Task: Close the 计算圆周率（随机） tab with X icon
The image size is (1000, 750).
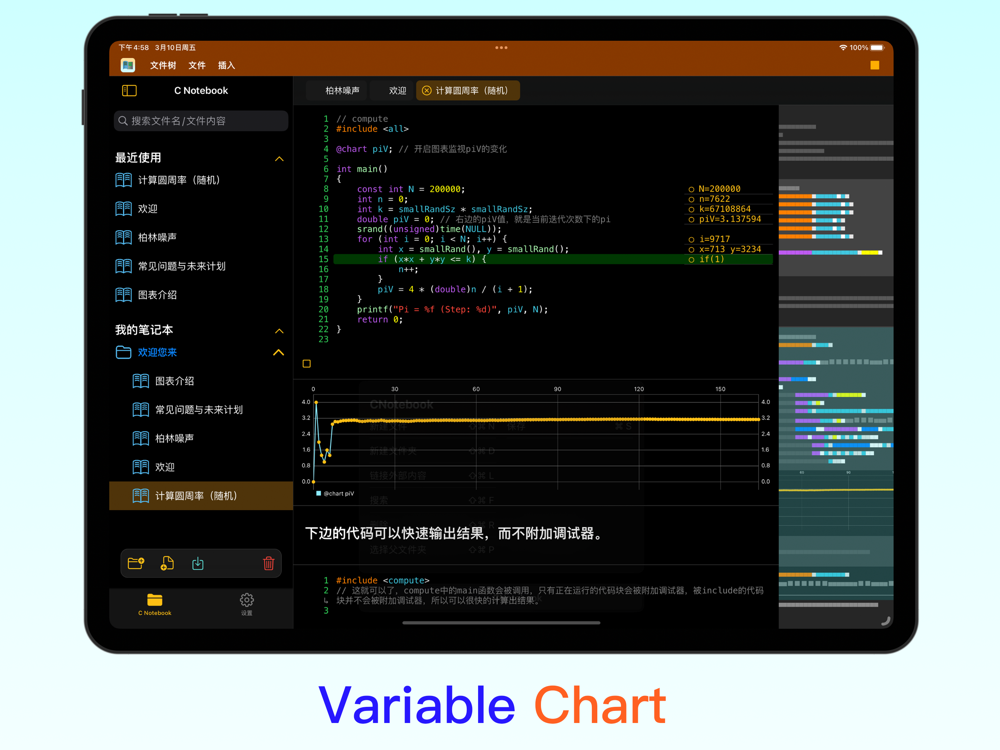Action: pos(427,91)
